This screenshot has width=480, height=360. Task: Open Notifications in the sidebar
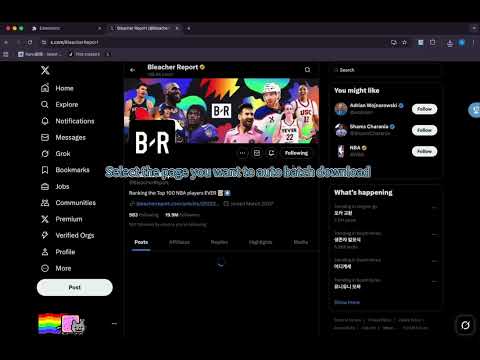67,121
